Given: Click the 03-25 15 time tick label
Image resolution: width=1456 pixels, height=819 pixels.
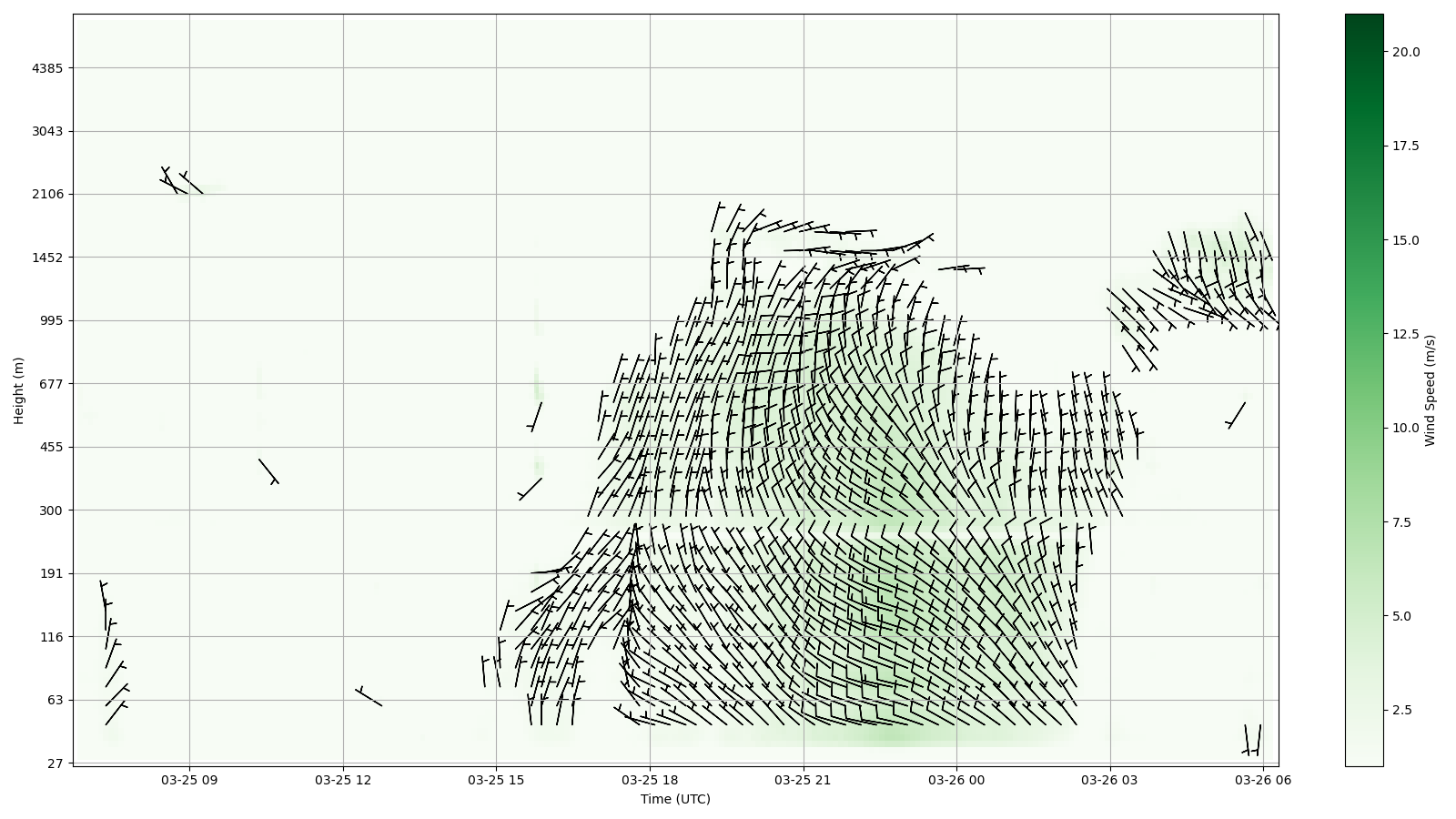Looking at the screenshot, I should 497,780.
